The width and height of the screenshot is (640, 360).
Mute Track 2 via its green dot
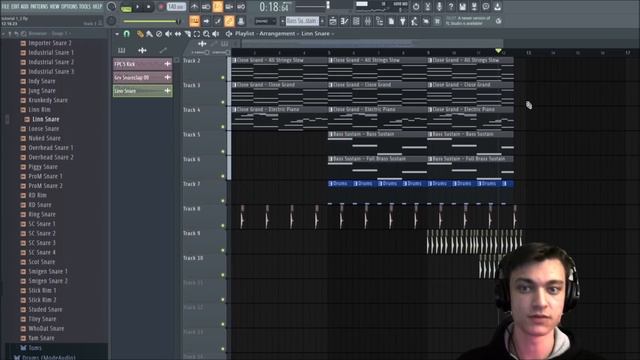(x=223, y=77)
